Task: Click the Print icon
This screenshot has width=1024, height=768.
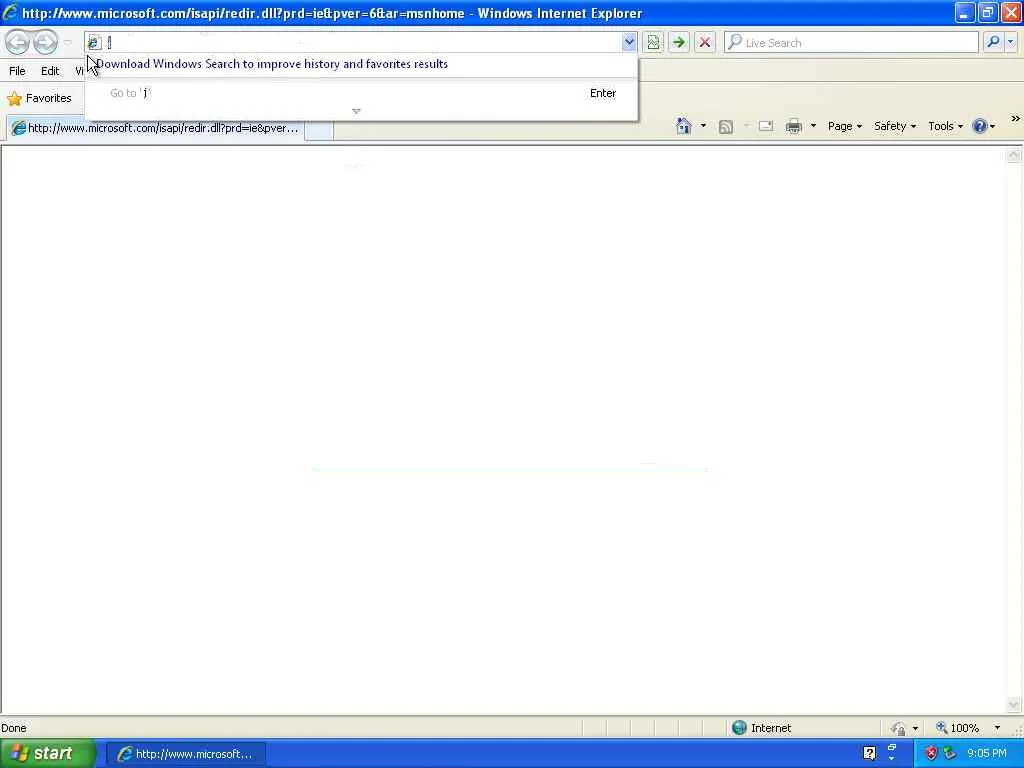Action: pyautogui.click(x=793, y=126)
